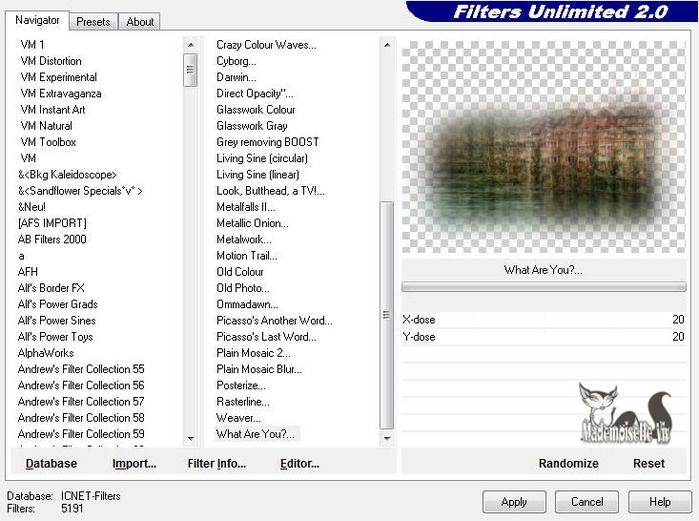The image size is (699, 521).
Task: Select Alf's Power Sines category
Action: click(x=57, y=320)
